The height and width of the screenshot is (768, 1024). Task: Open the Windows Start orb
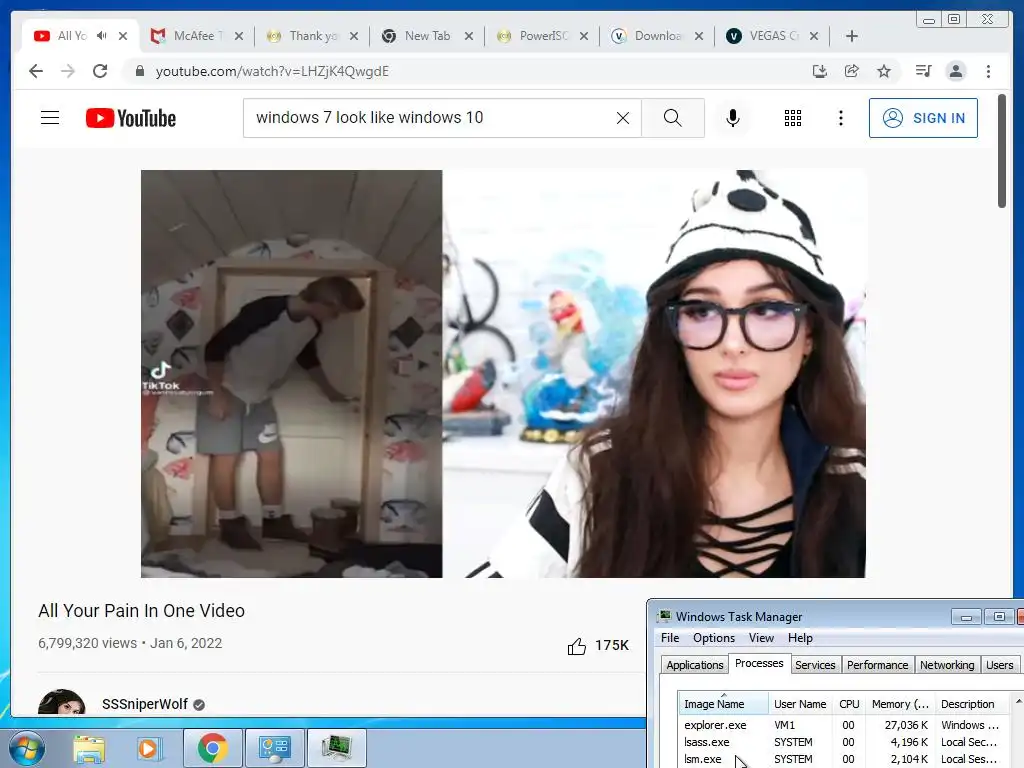(26, 748)
